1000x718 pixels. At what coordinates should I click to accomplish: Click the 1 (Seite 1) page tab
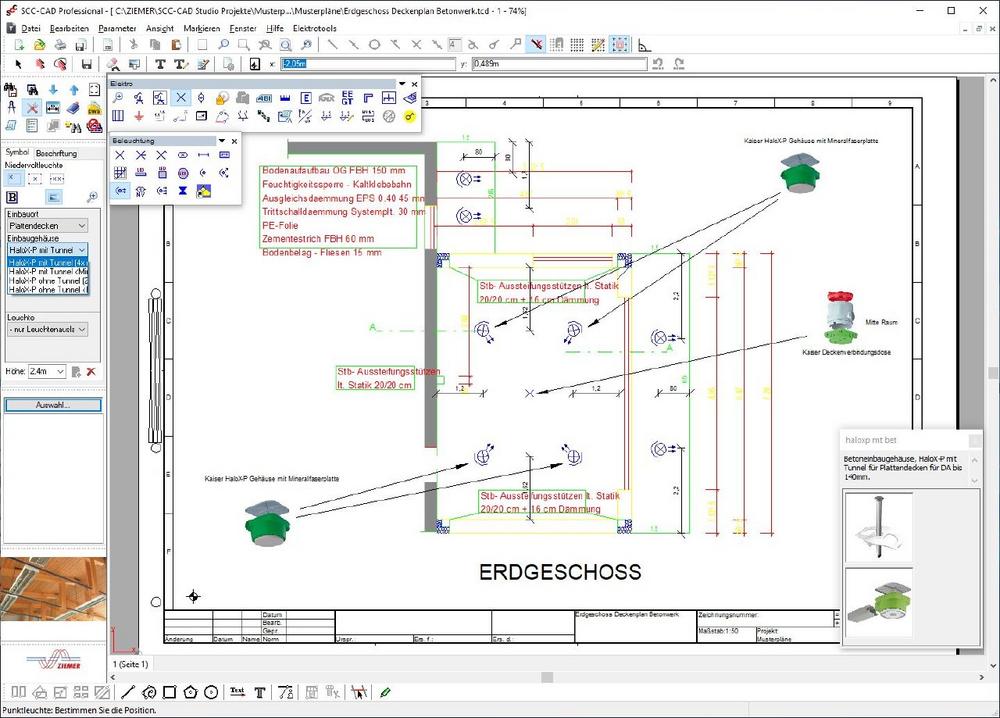click(x=131, y=664)
